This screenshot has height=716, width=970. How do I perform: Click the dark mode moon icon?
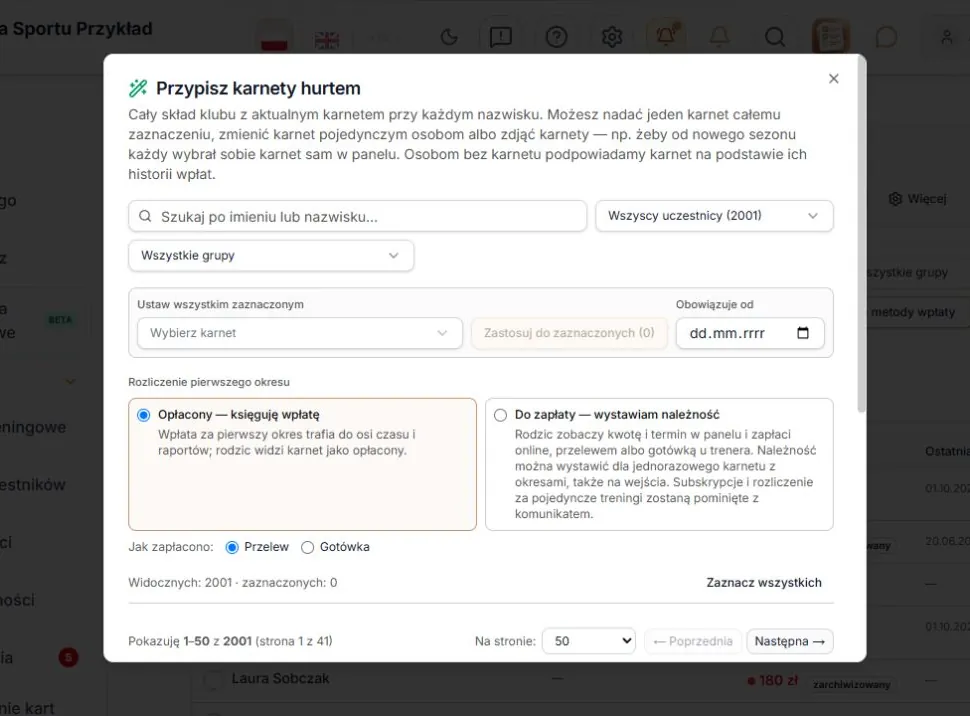(x=449, y=37)
